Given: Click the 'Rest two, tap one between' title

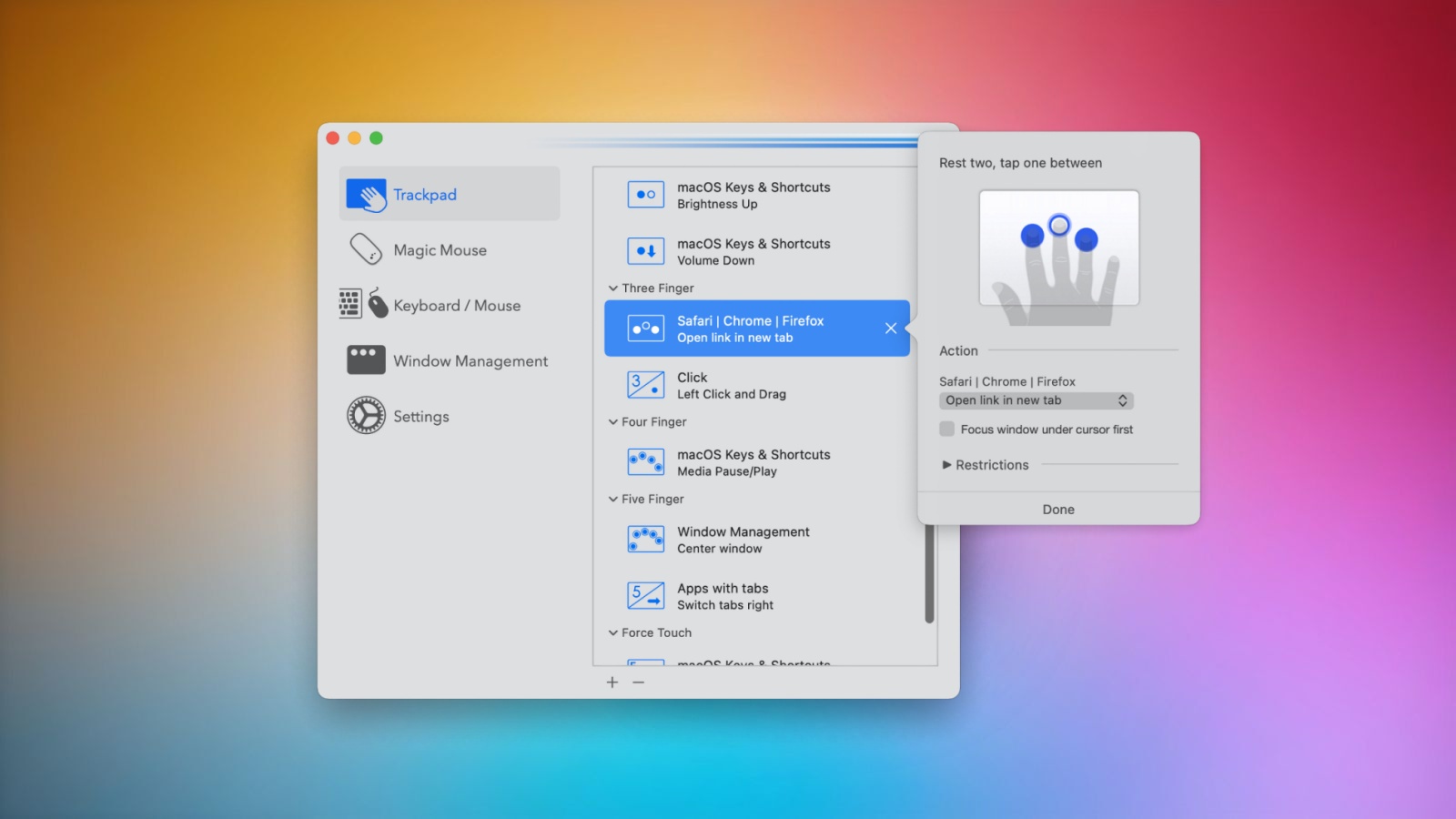Looking at the screenshot, I should 1020,163.
